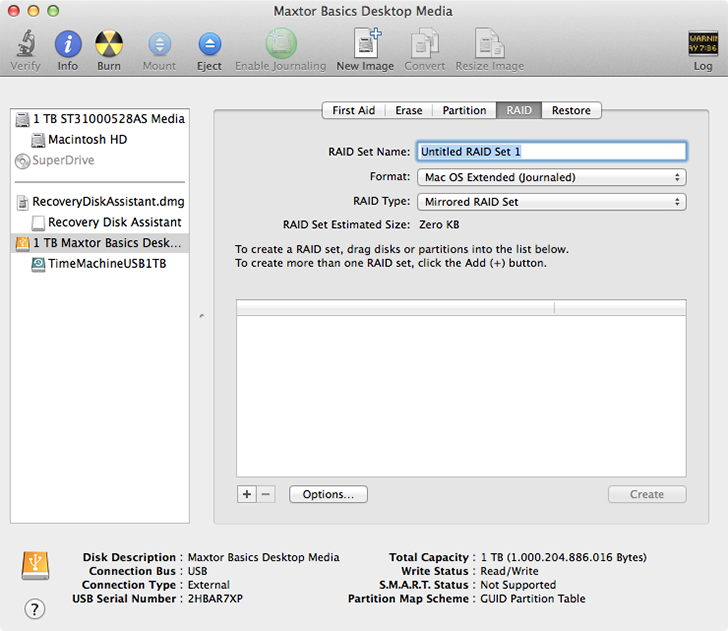728x631 pixels.
Task: Click the Enable Journaling toolbar icon
Action: 281,44
